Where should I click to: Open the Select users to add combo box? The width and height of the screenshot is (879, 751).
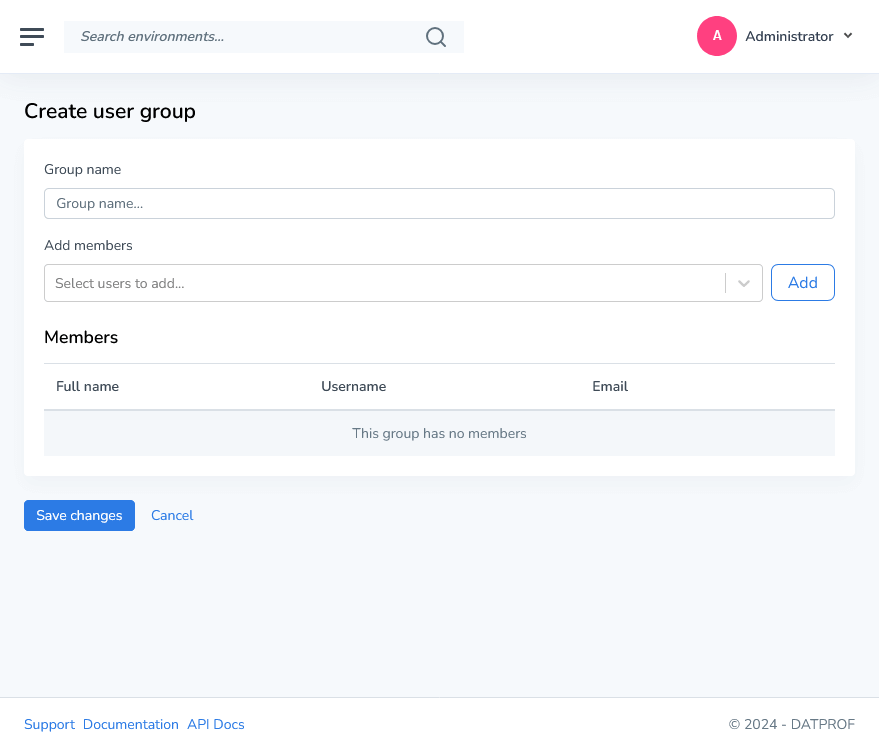point(385,283)
